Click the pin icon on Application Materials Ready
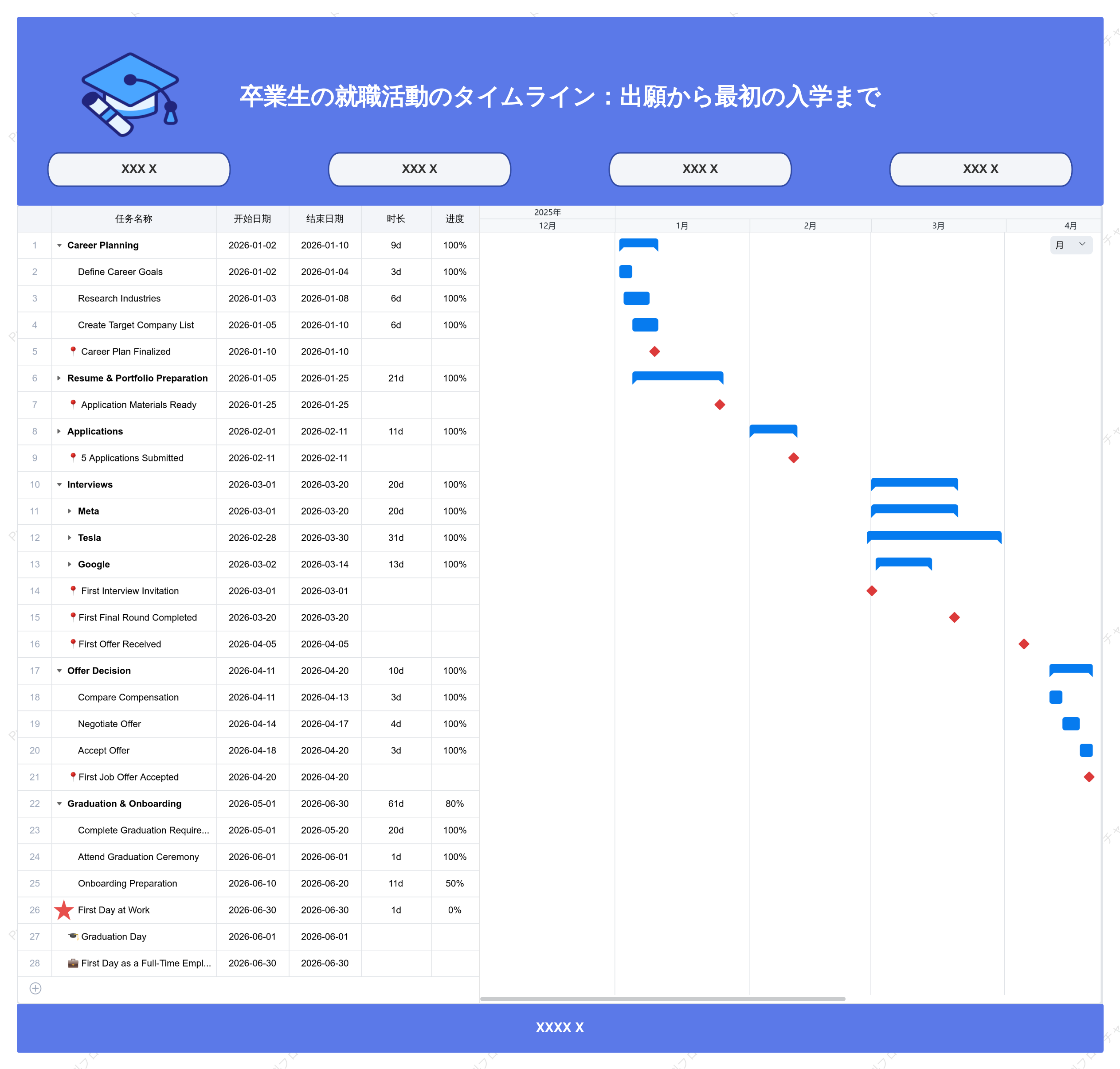 73,404
